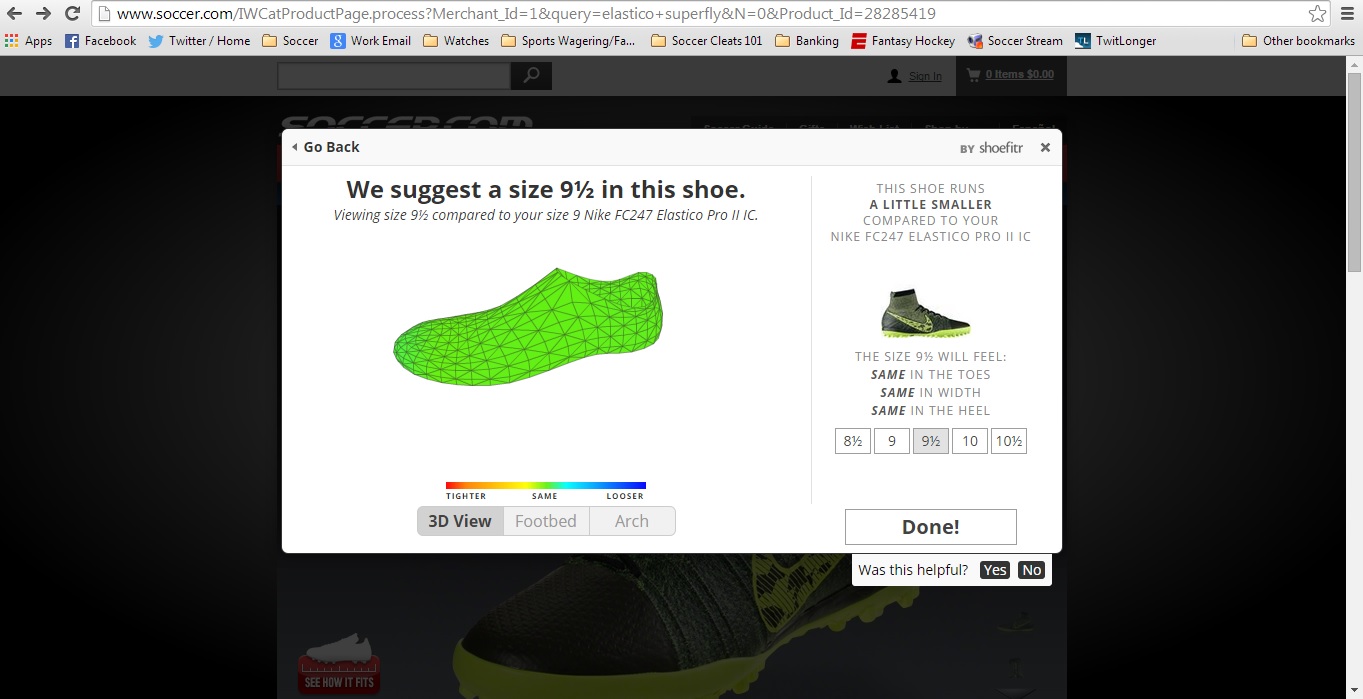Click the browser back arrow

click(x=14, y=14)
